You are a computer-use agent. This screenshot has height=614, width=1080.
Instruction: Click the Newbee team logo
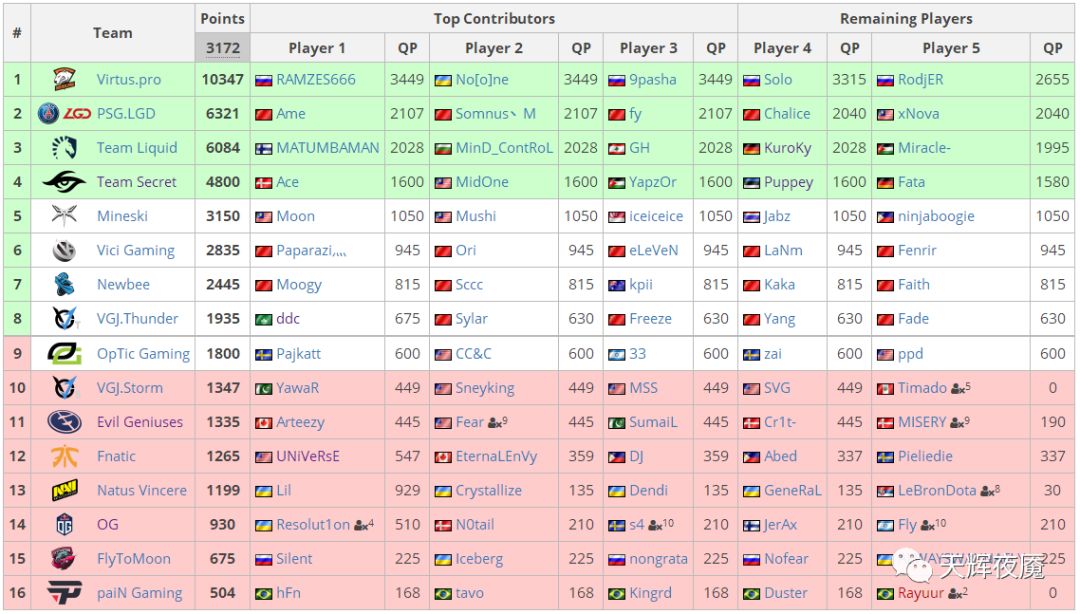[x=64, y=284]
